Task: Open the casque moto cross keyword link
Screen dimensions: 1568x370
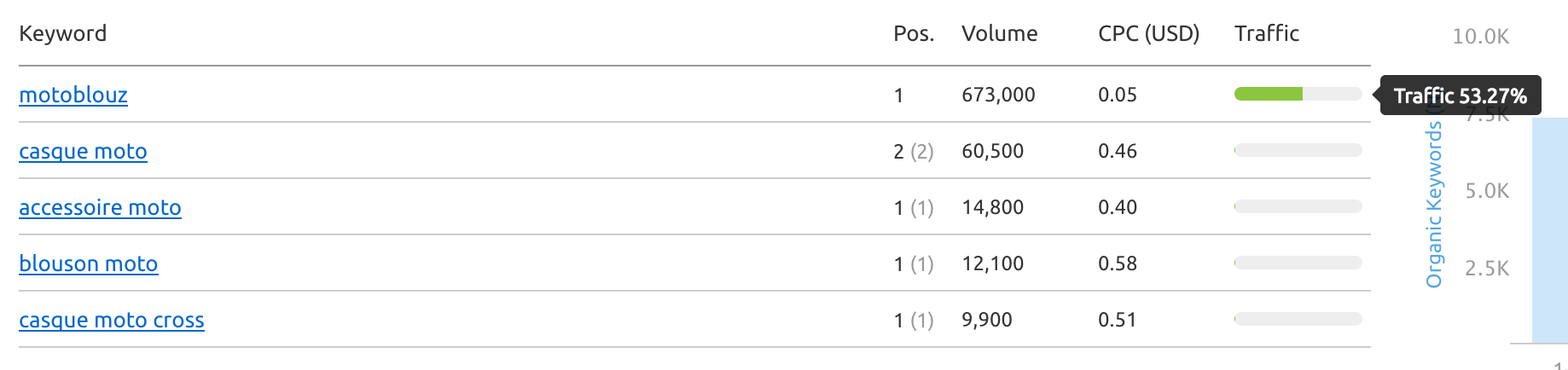Action: 112,320
